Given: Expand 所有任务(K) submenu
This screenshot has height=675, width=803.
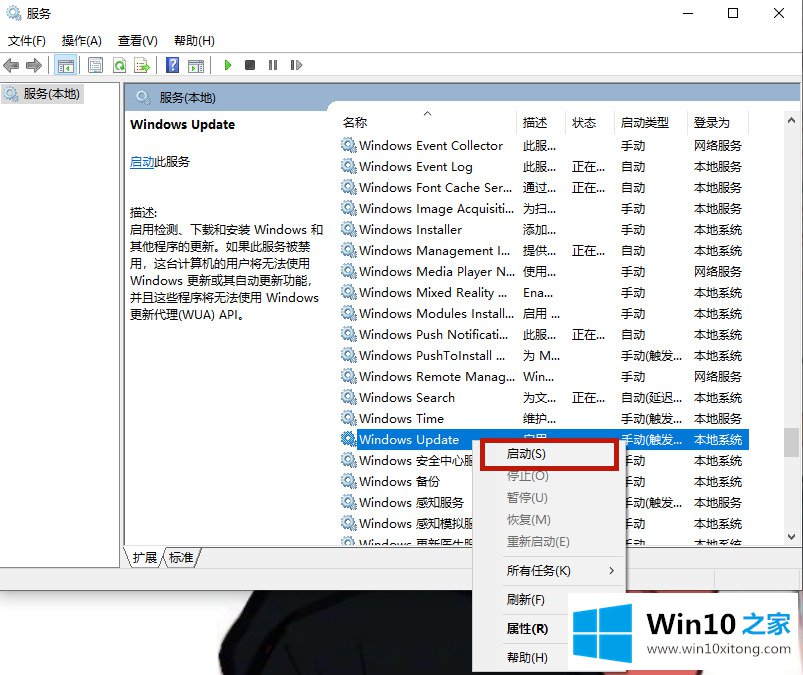Looking at the screenshot, I should 548,571.
